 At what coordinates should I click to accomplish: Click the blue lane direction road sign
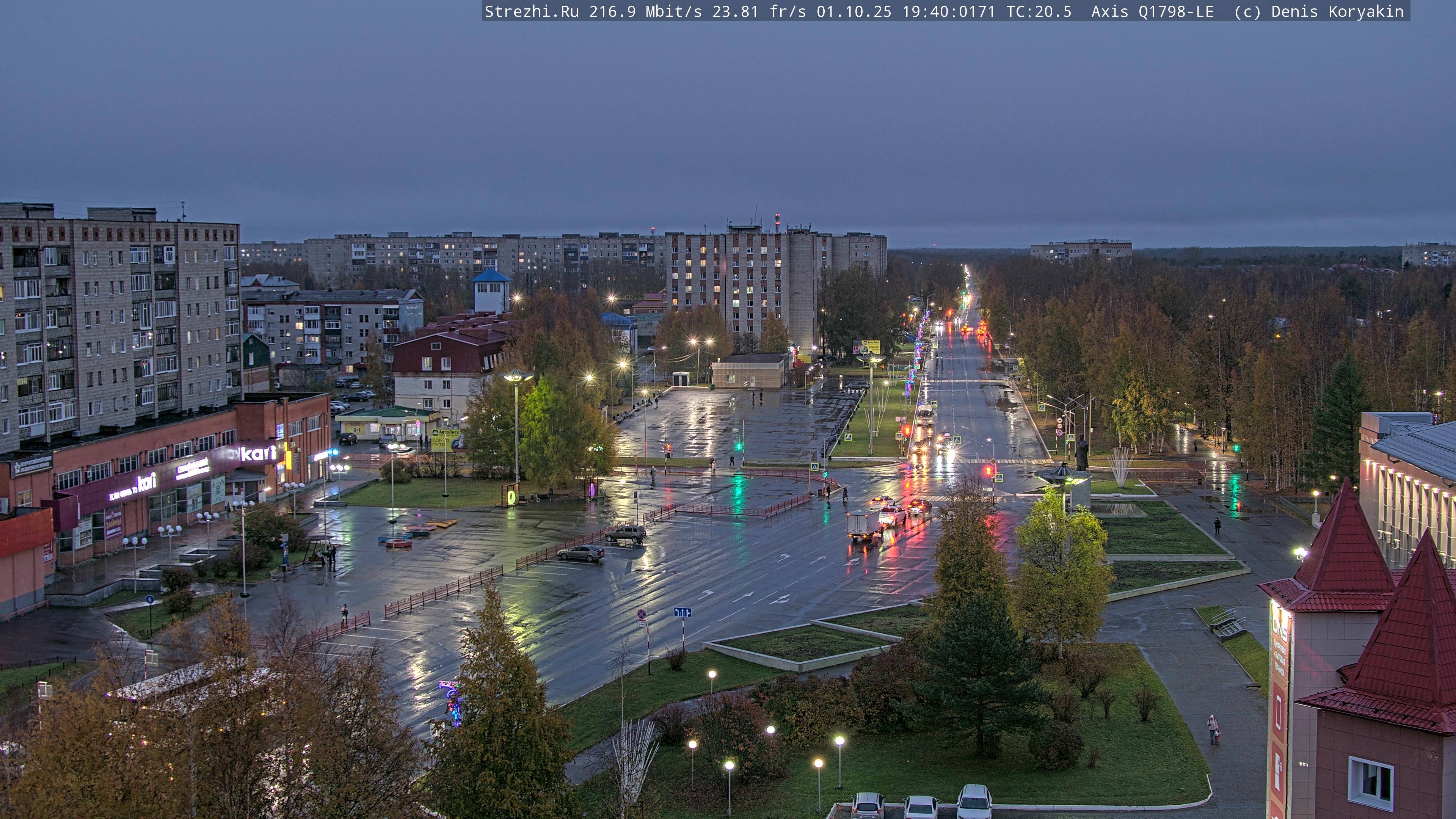(x=682, y=612)
